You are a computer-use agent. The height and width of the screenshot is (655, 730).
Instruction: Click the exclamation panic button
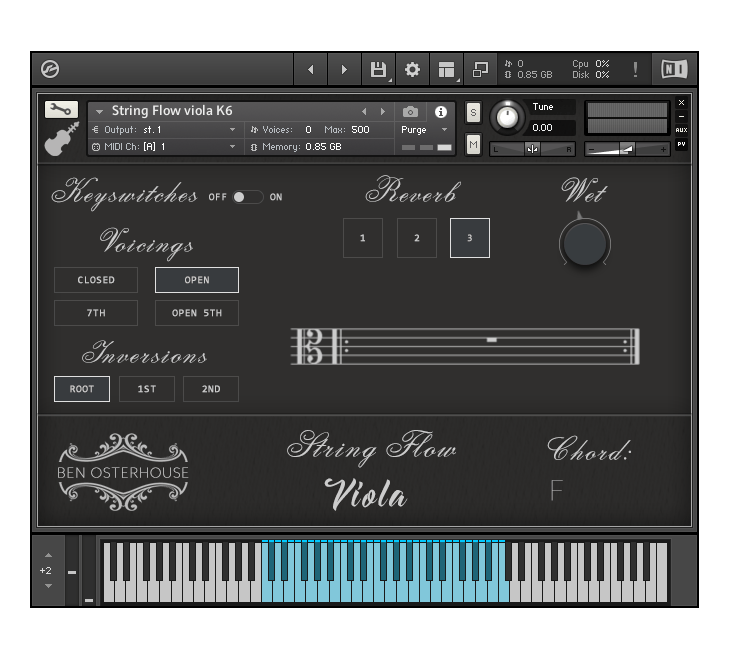(635, 70)
